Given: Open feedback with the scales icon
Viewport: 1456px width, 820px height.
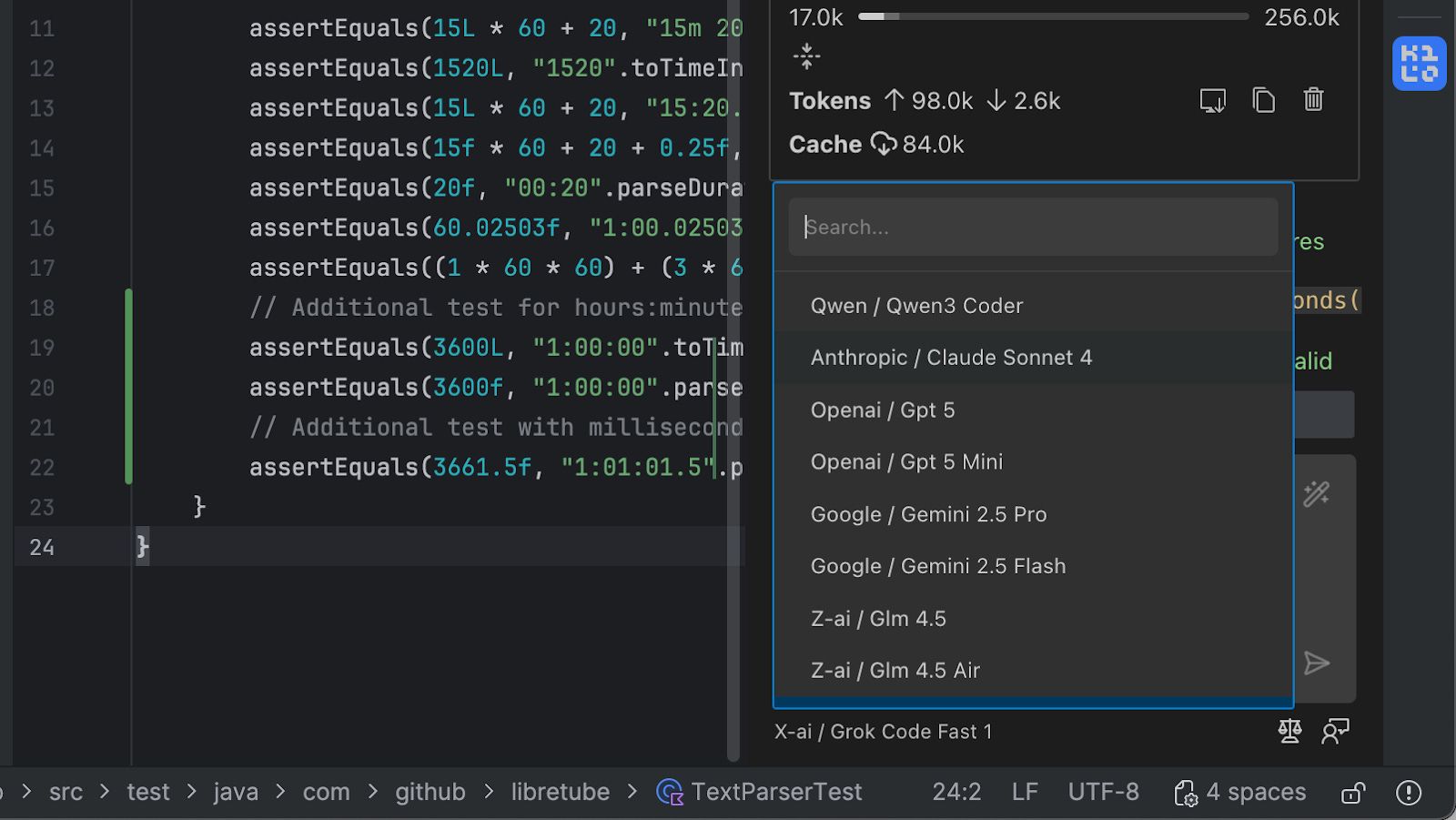Looking at the screenshot, I should (x=1289, y=731).
